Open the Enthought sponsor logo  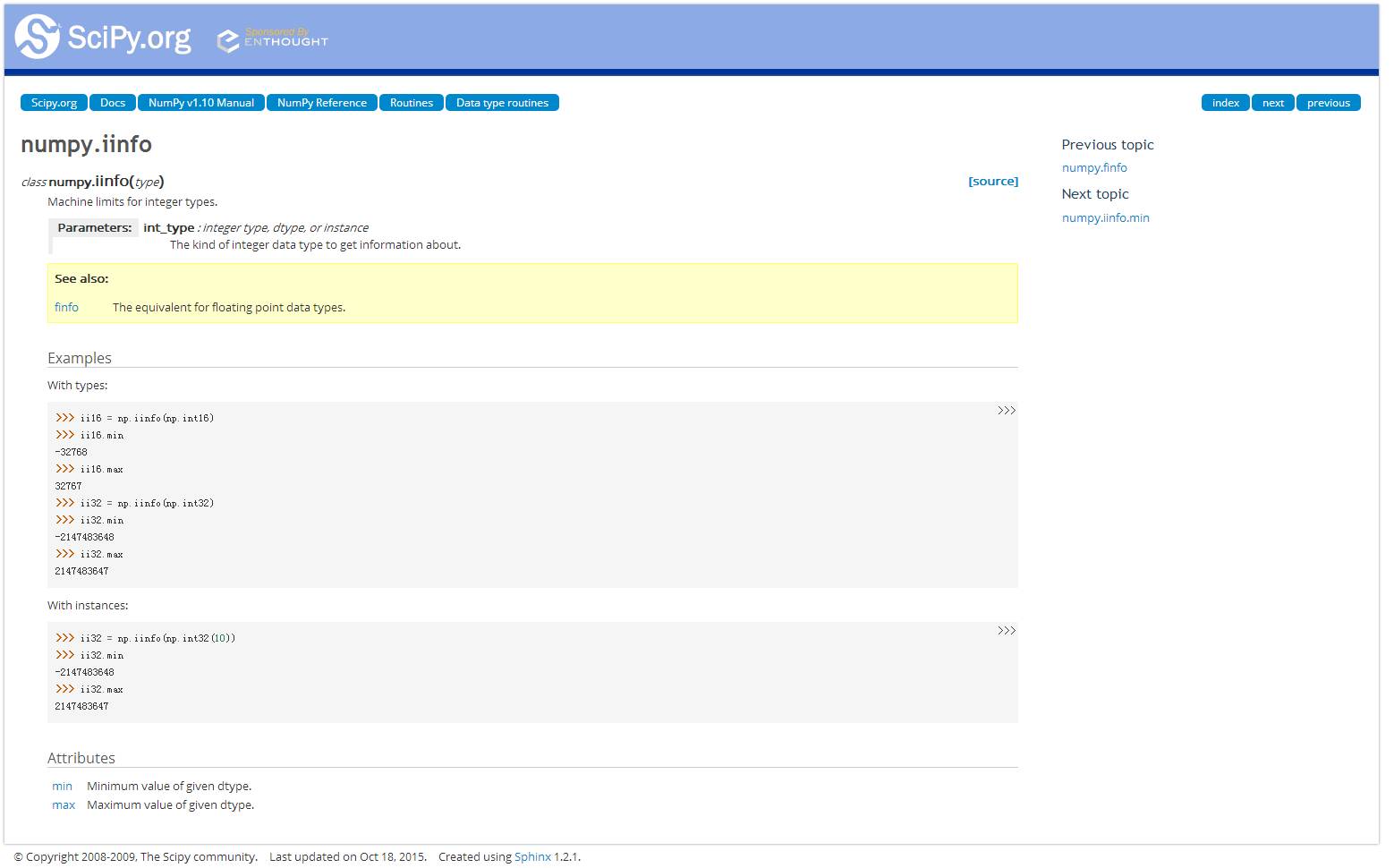click(x=273, y=39)
